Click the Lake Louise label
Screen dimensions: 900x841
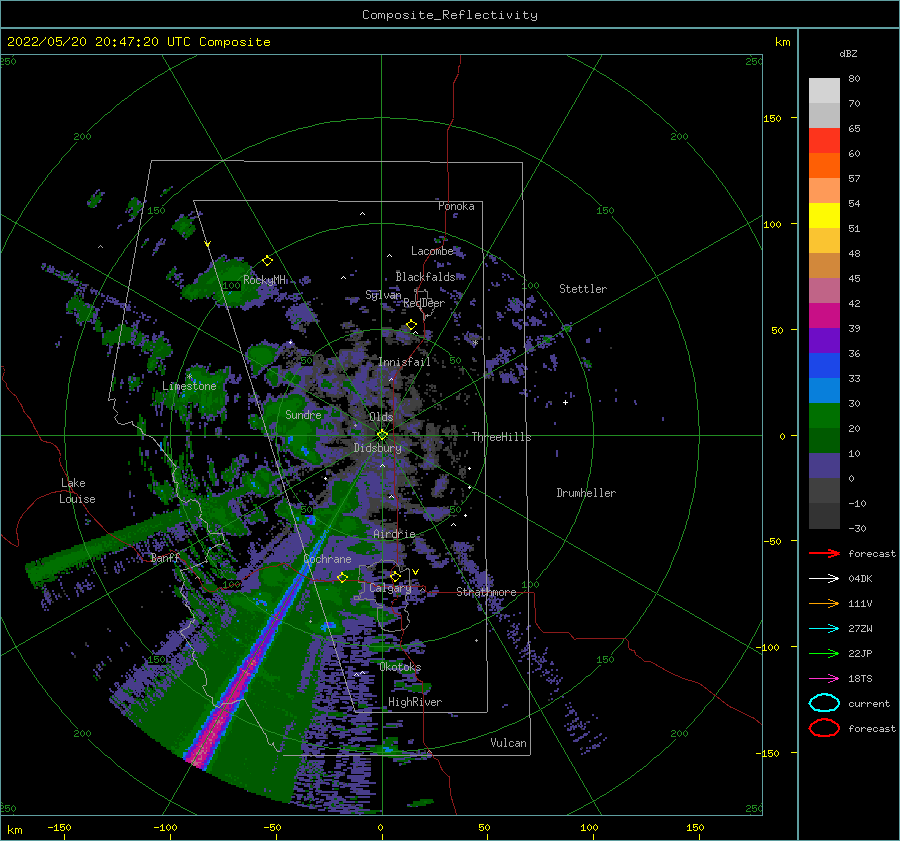77,491
